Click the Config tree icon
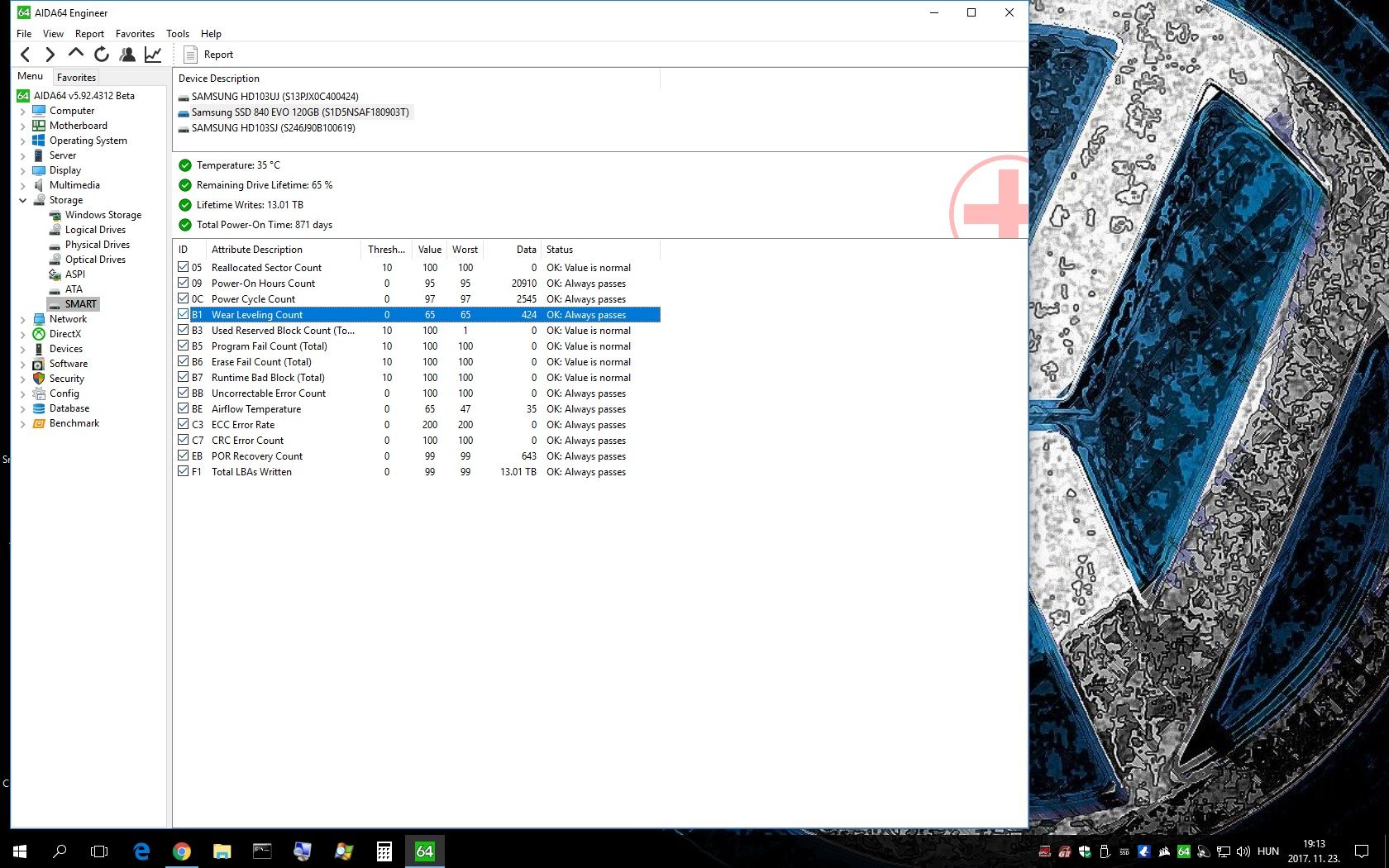 [39, 393]
